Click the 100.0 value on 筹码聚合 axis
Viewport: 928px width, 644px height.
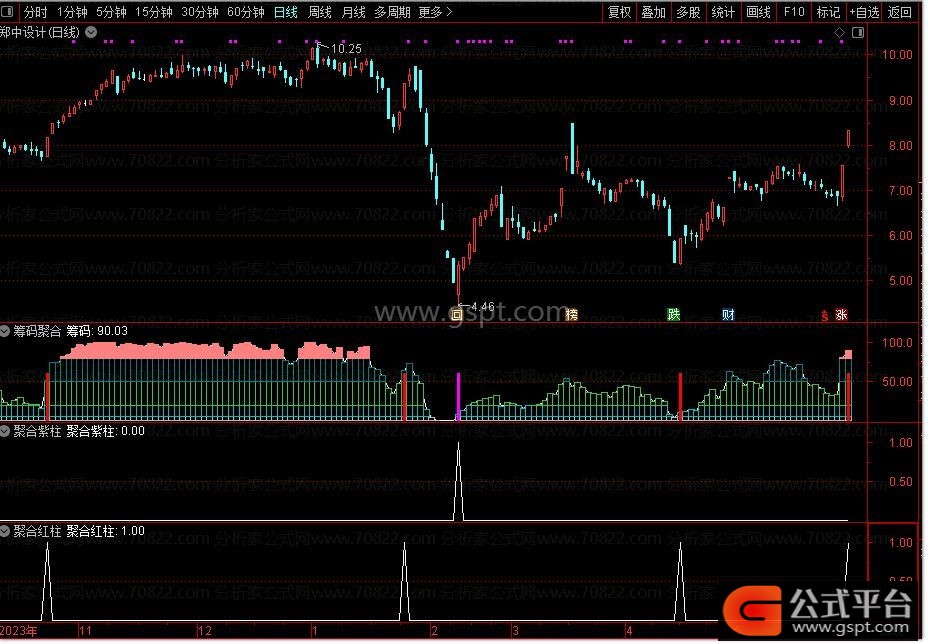[897, 343]
